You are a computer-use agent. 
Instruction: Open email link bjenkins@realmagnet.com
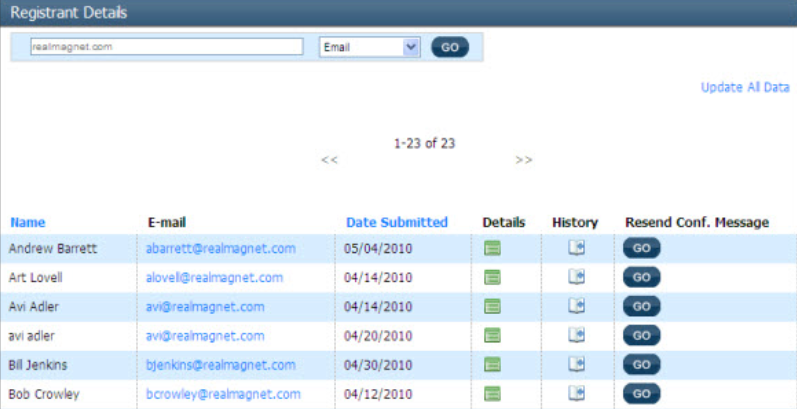click(221, 365)
